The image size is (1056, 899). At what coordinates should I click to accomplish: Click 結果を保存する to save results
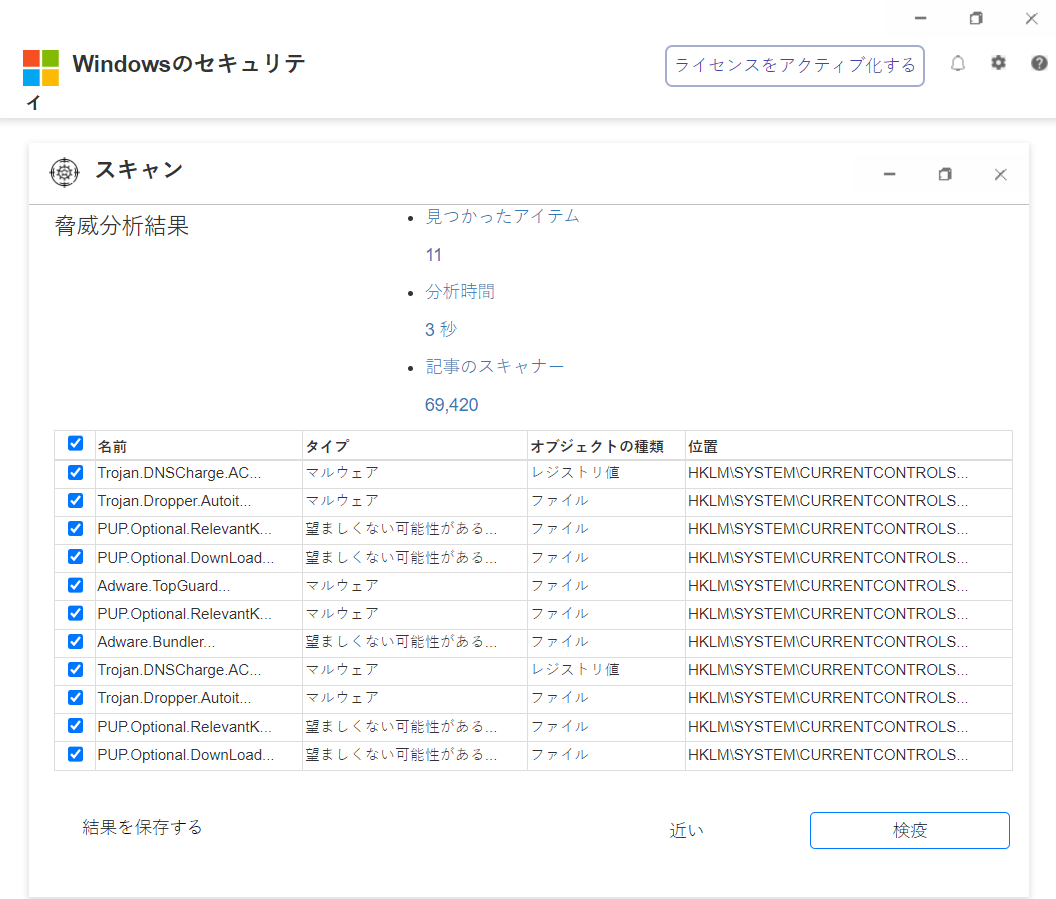[x=142, y=827]
